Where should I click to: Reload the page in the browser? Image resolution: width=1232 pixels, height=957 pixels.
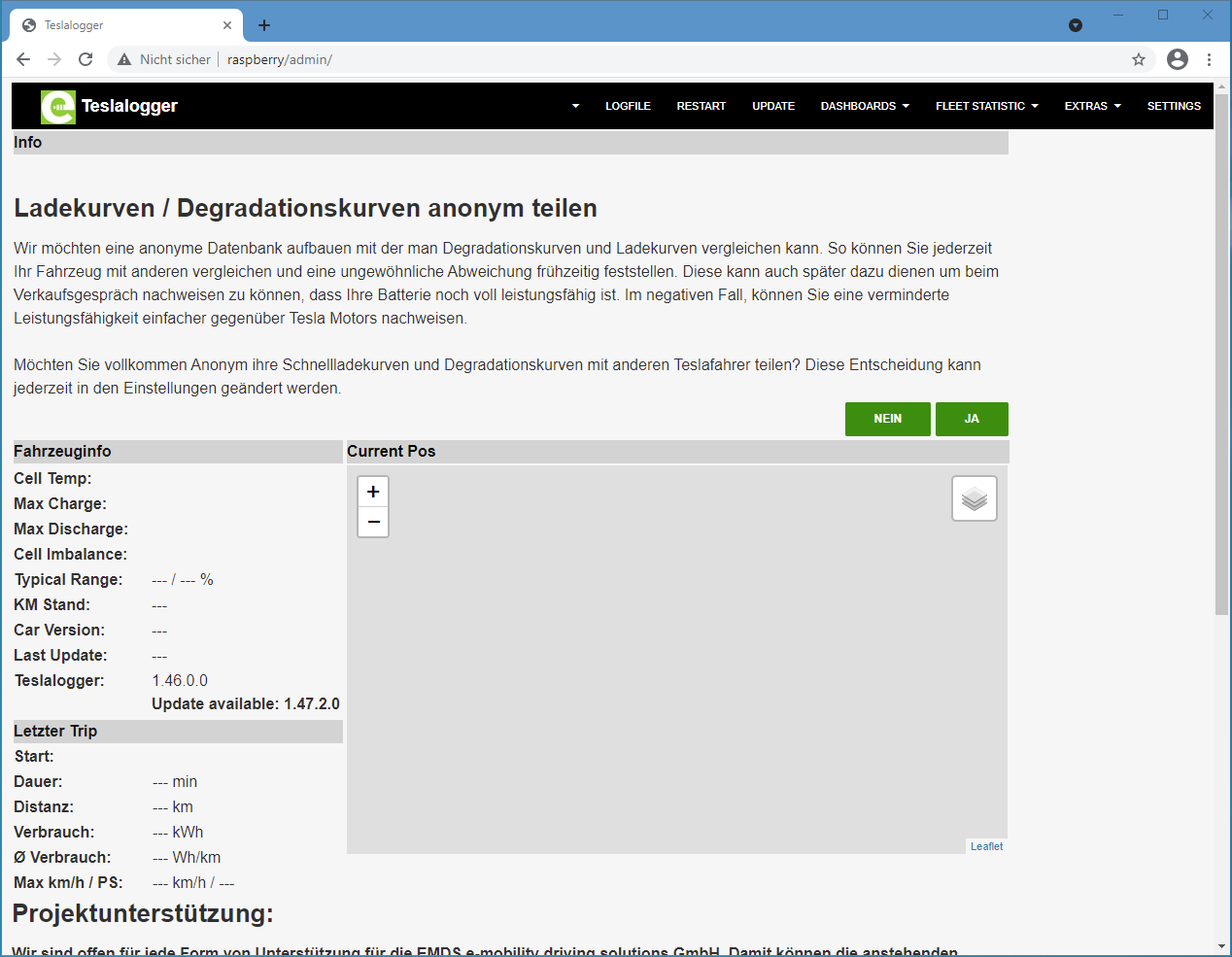coord(86,59)
